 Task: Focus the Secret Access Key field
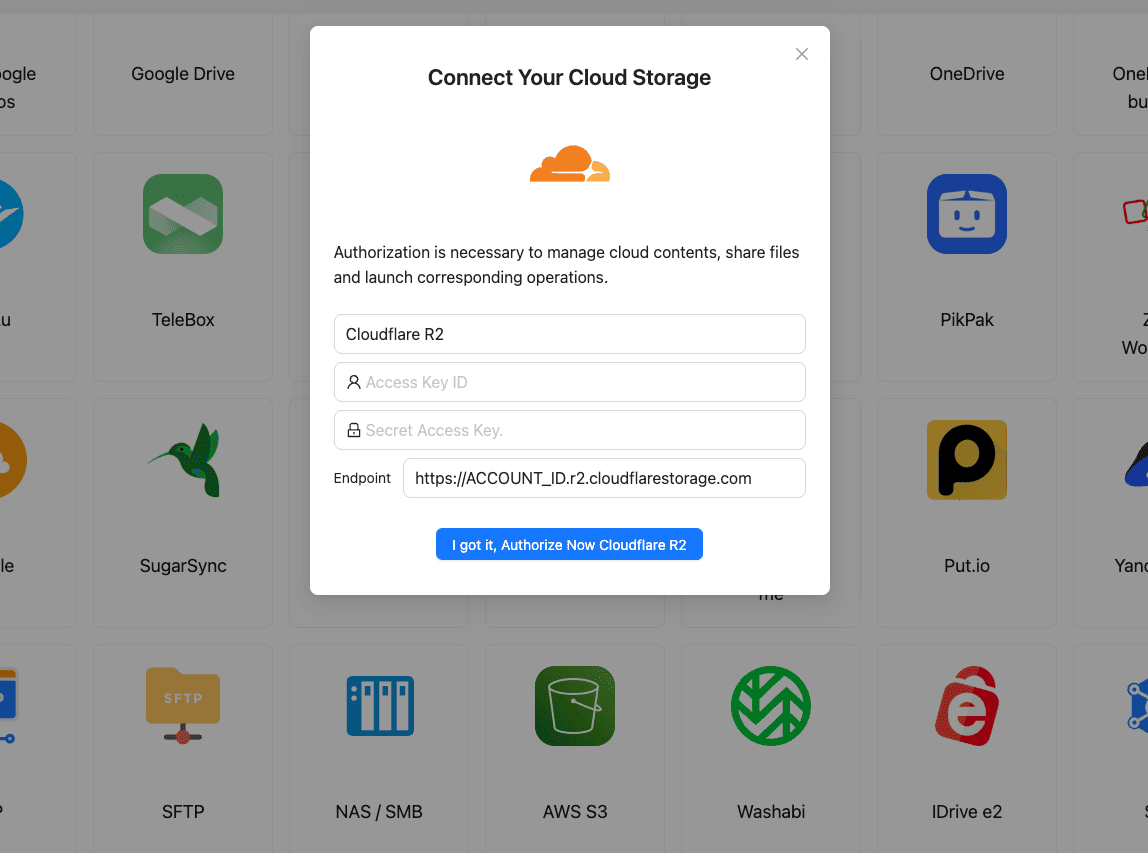pos(569,430)
